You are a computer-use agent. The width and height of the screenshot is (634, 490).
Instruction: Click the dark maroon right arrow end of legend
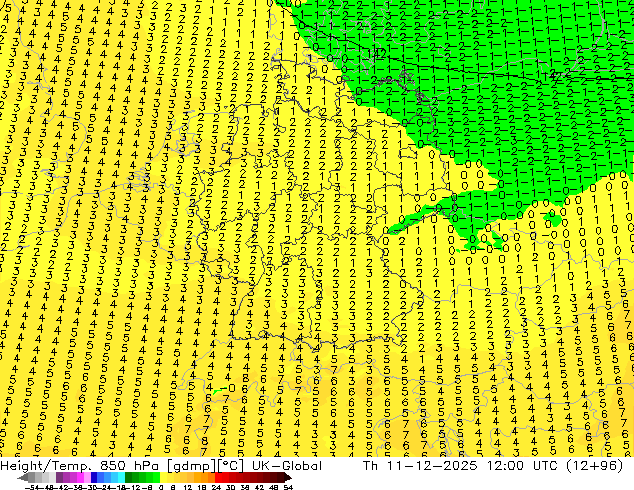pos(287,478)
